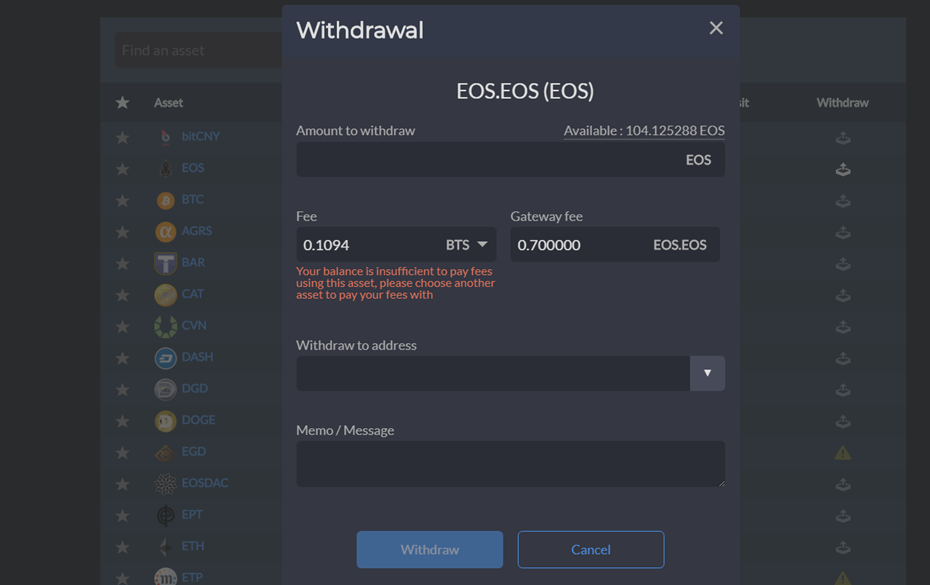Toggle favorite star for BTC
The width and height of the screenshot is (930, 585).
coord(122,201)
